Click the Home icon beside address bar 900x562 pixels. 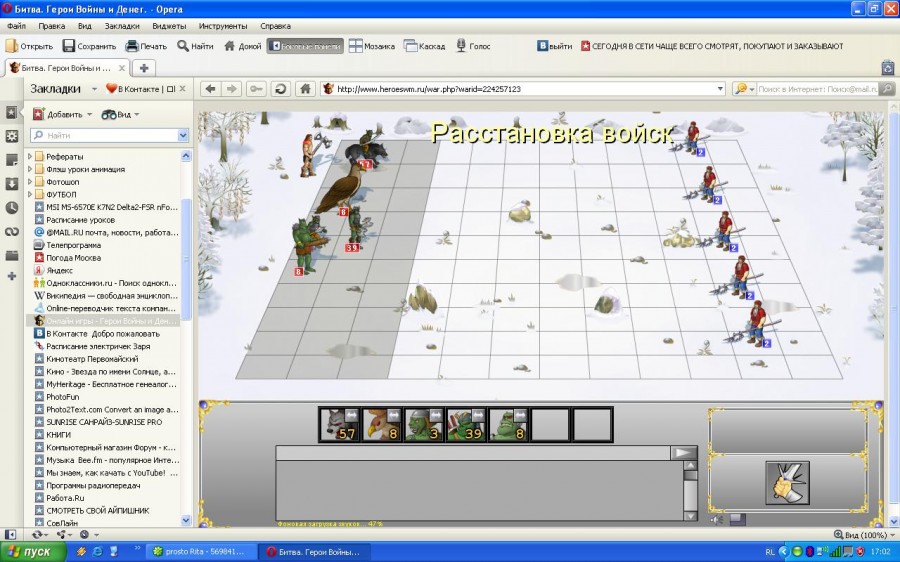[x=305, y=89]
